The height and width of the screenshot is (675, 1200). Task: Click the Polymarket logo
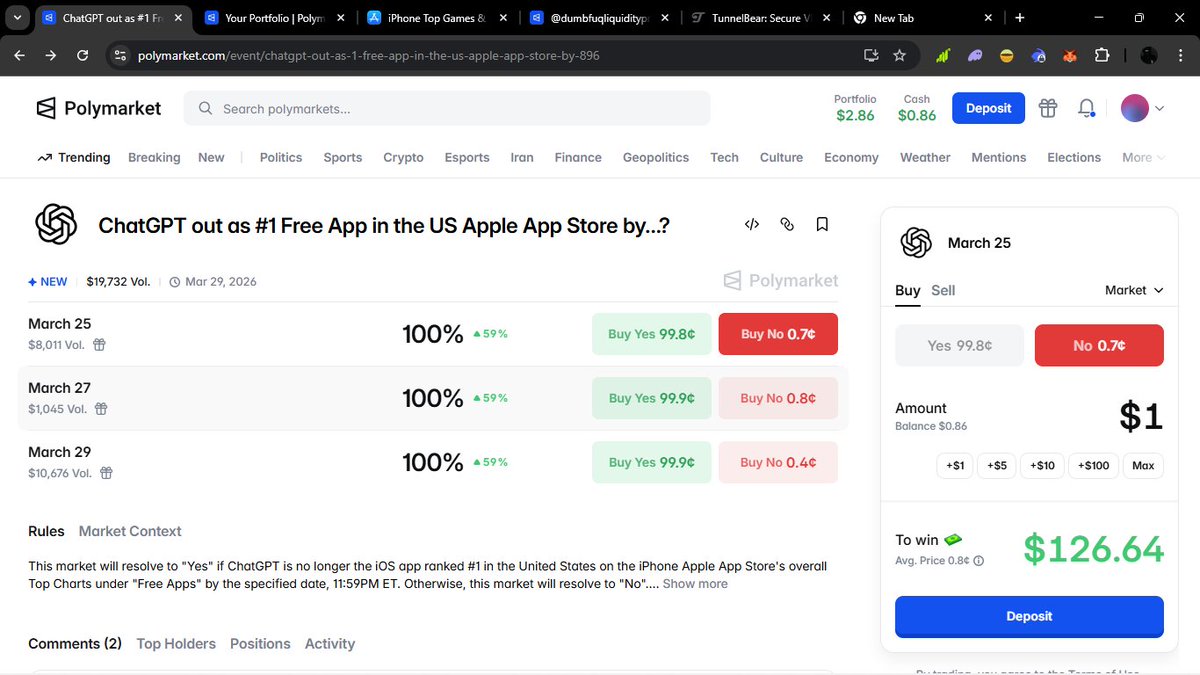pyautogui.click(x=98, y=109)
